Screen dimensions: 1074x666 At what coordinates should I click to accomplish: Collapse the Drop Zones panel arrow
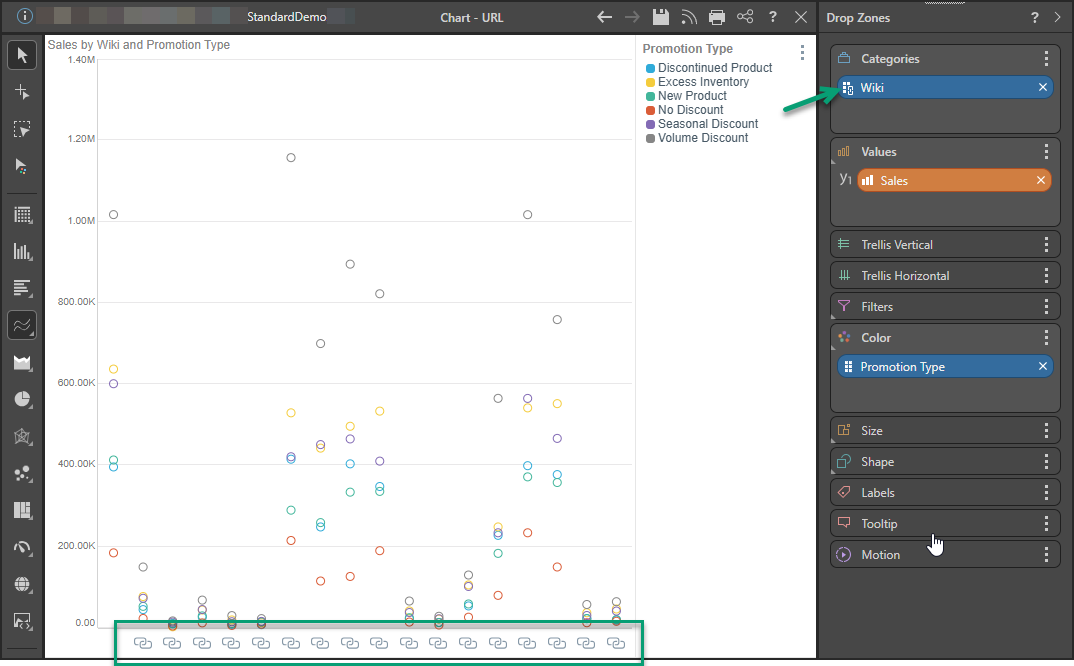pos(1059,17)
